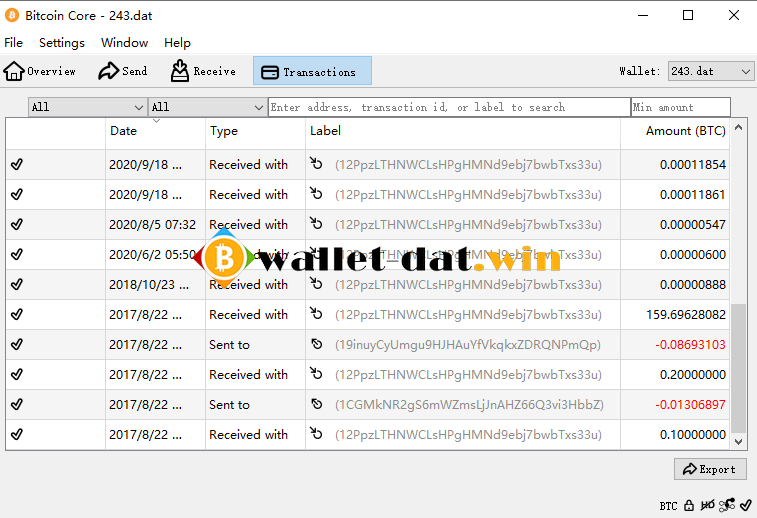Select amount 159.69628082

686,315
